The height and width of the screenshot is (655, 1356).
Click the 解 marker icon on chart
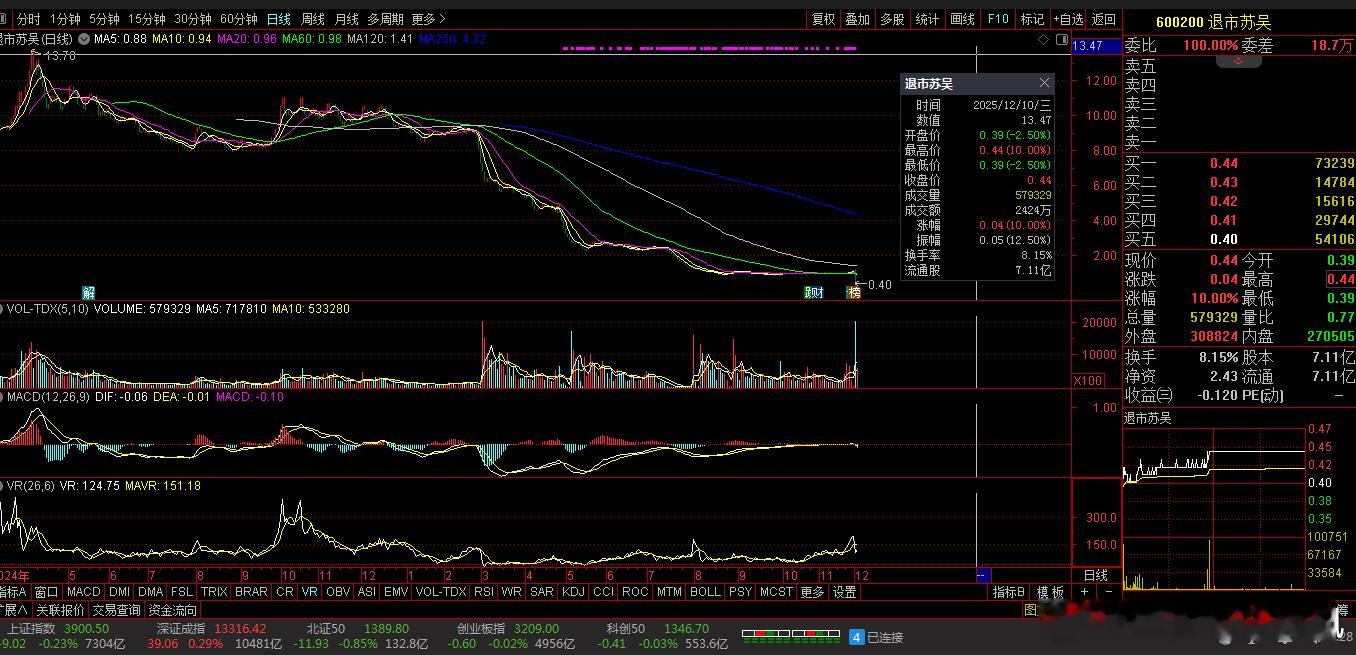click(x=89, y=292)
